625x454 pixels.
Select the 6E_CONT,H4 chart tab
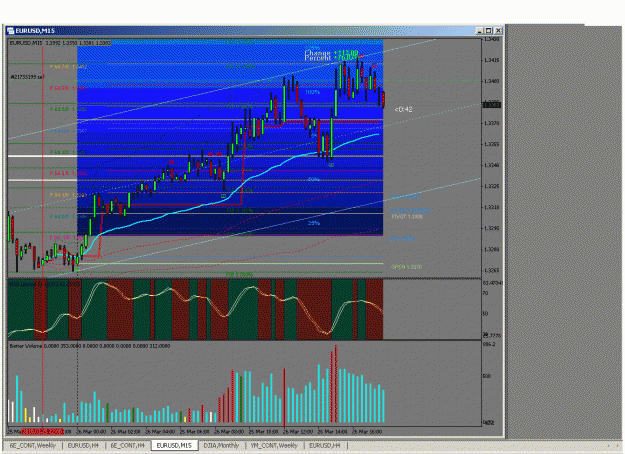tap(128, 445)
